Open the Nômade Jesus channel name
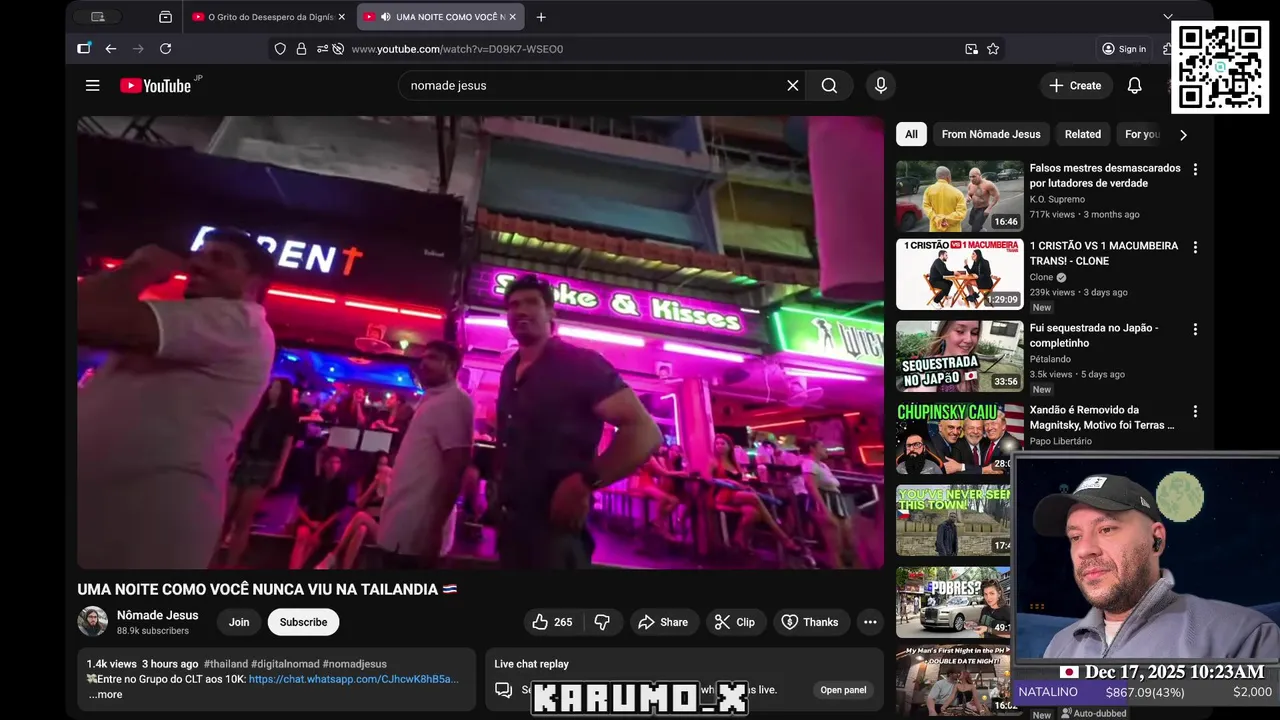Screen dimensions: 1280x720 pyautogui.click(x=157, y=615)
